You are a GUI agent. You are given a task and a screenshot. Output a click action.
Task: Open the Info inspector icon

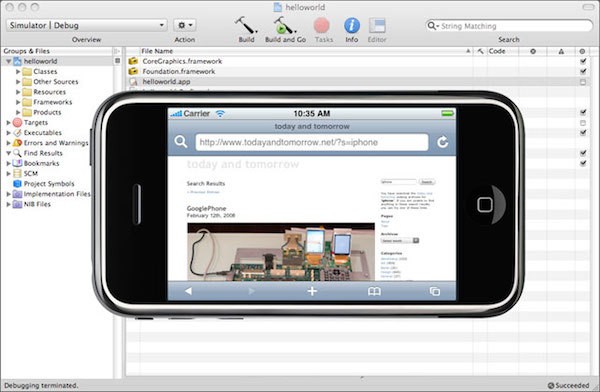(x=352, y=26)
